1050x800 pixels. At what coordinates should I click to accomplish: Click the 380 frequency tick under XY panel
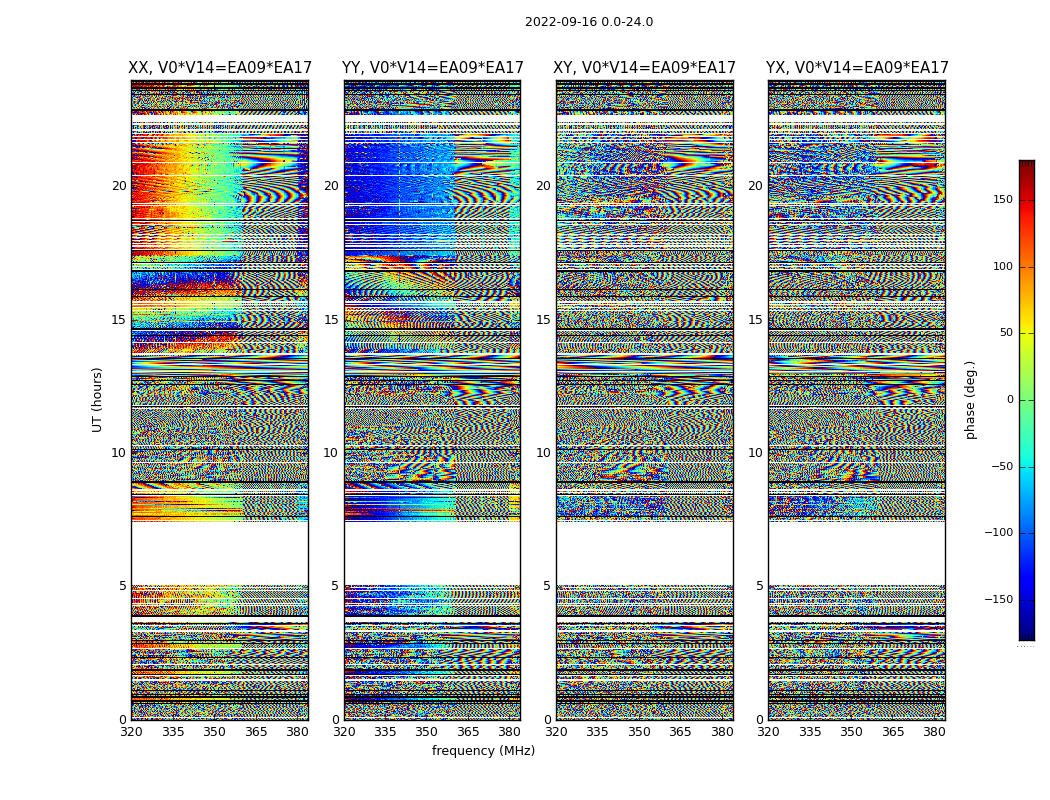pos(723,732)
